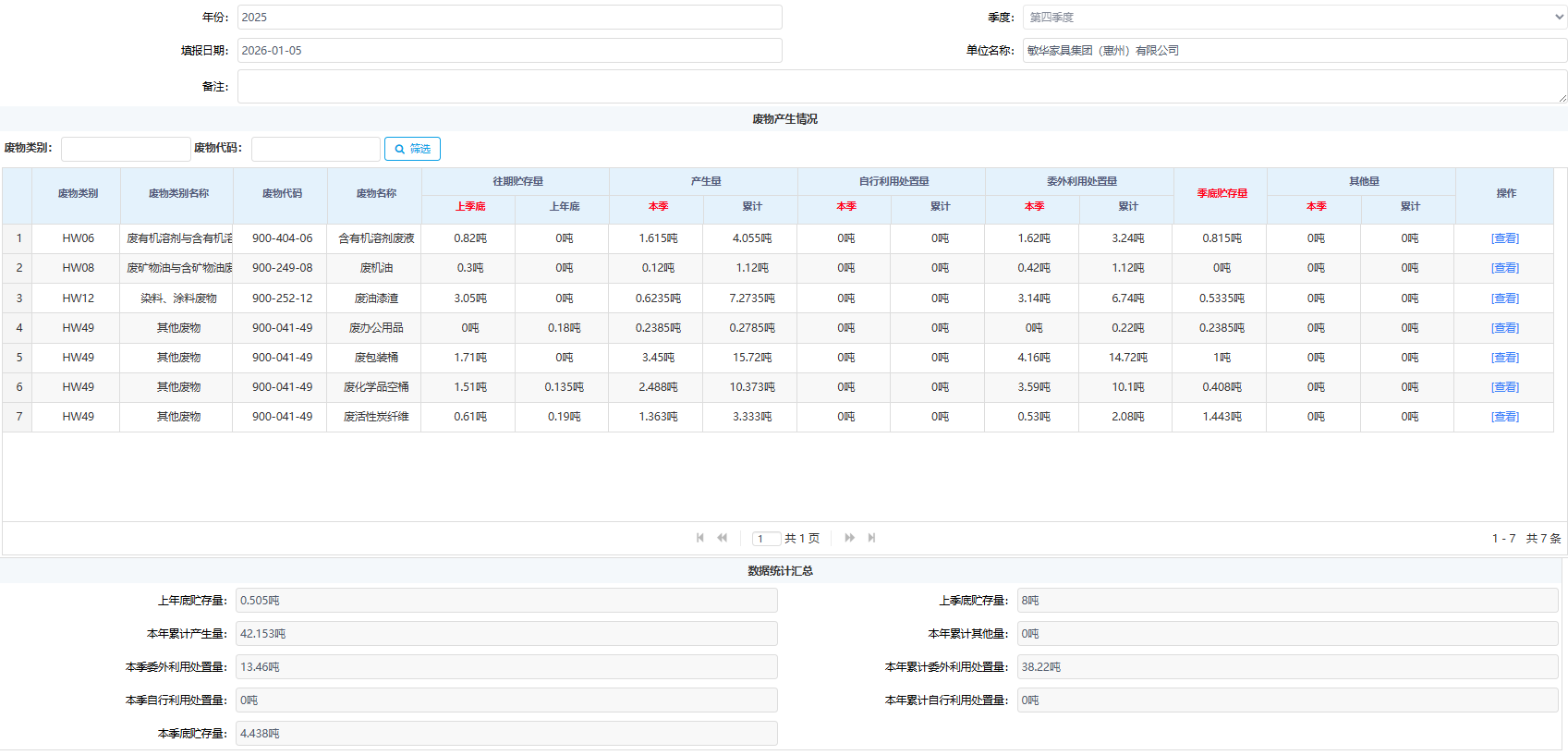
Task: Go to next page in pagination
Action: [849, 538]
